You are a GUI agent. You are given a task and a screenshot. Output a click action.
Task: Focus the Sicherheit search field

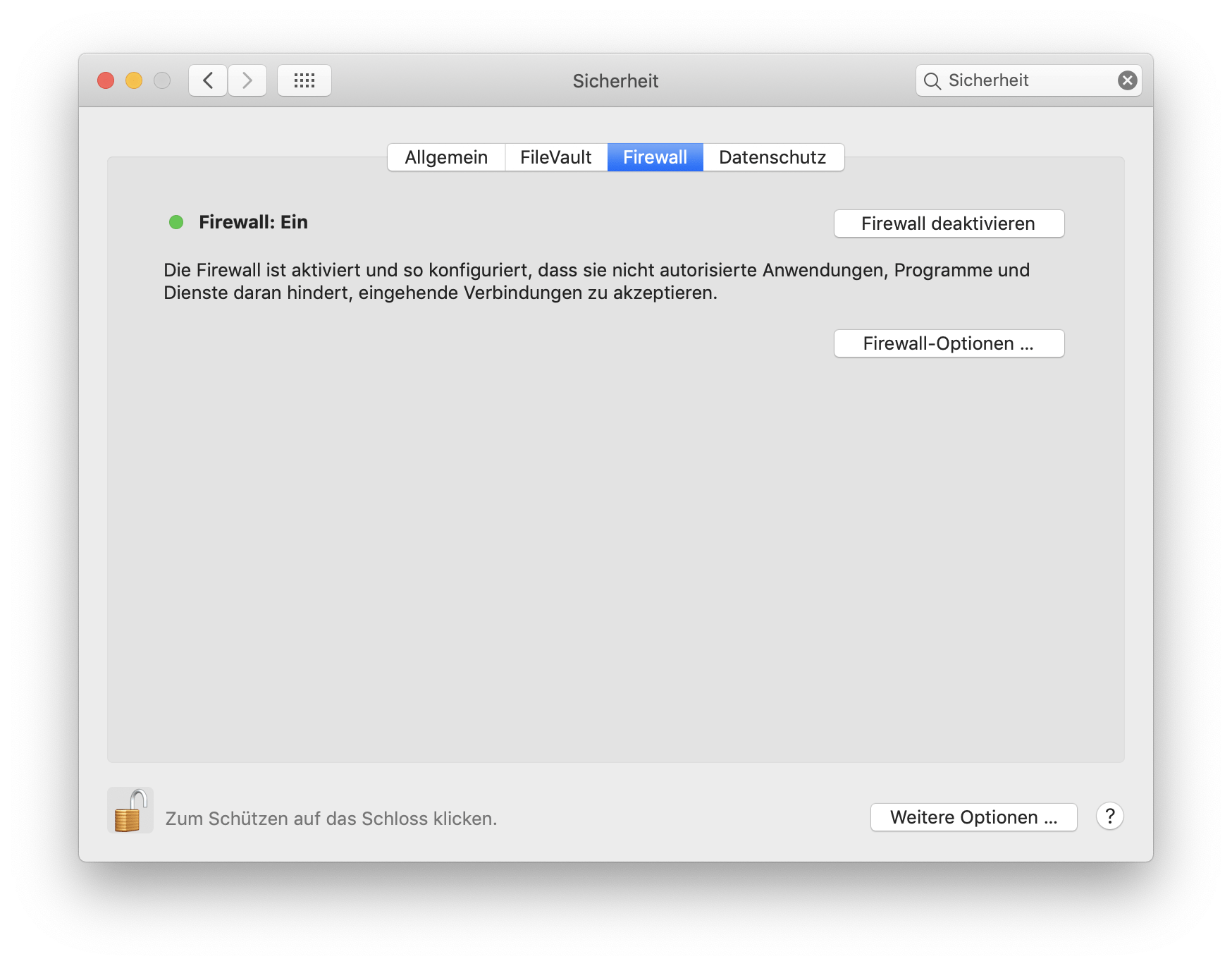pos(1029,80)
